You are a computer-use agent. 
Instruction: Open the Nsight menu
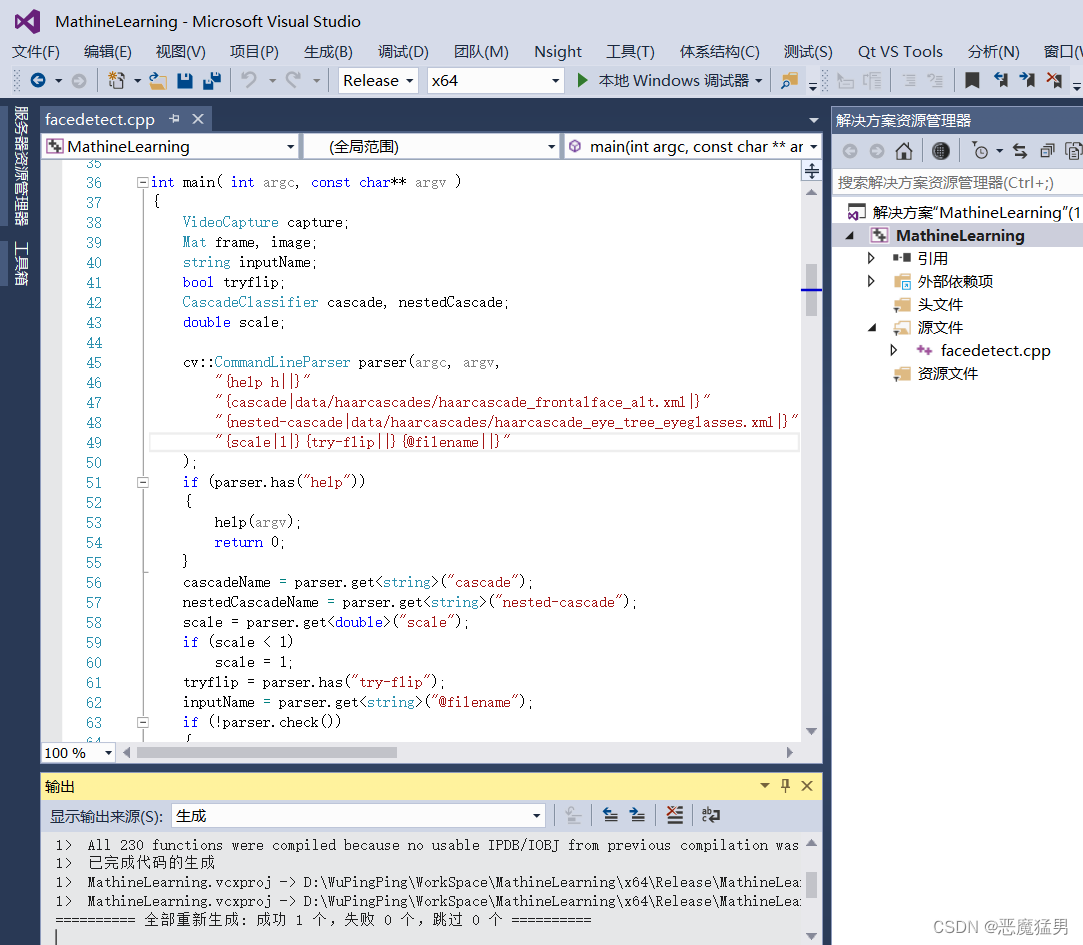557,51
